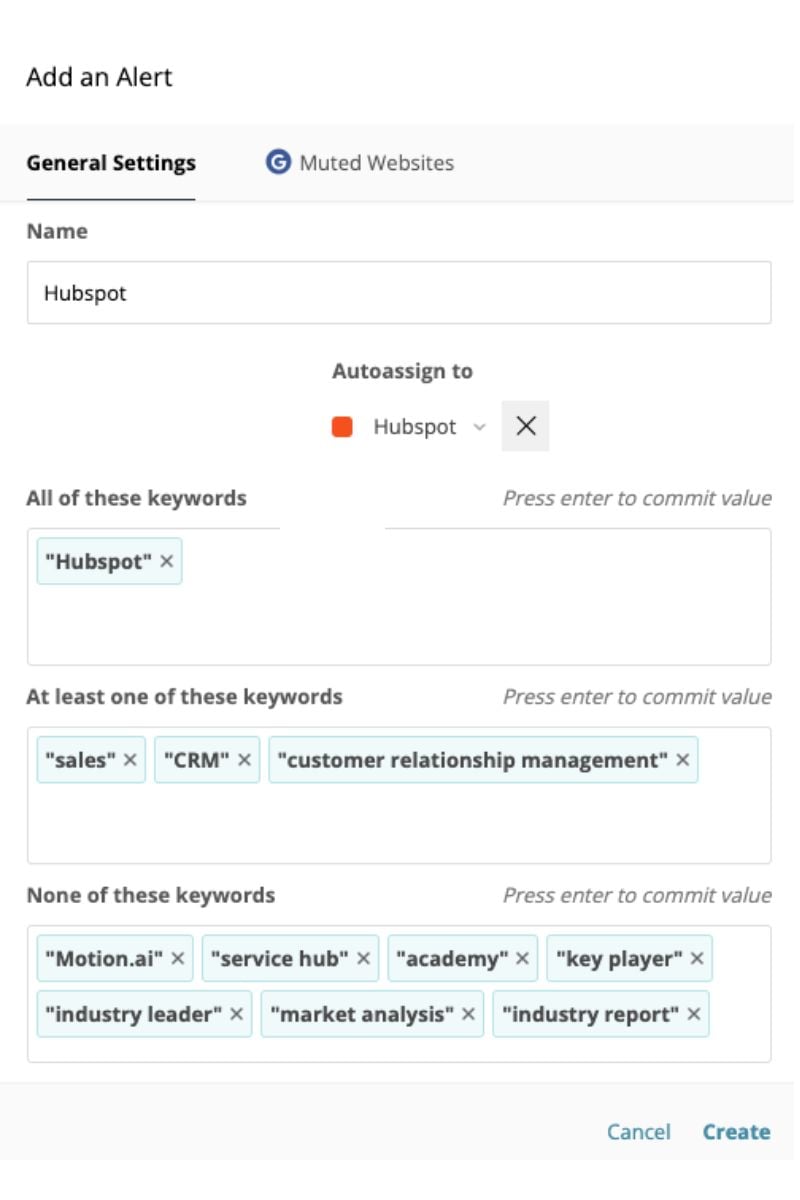Remove the "service hub" keyword
Viewport: 800px width, 1200px height.
point(362,957)
